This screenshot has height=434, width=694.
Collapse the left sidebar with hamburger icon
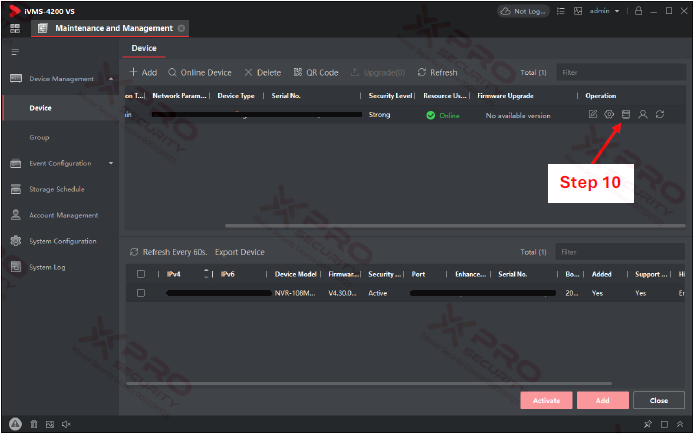pos(15,51)
